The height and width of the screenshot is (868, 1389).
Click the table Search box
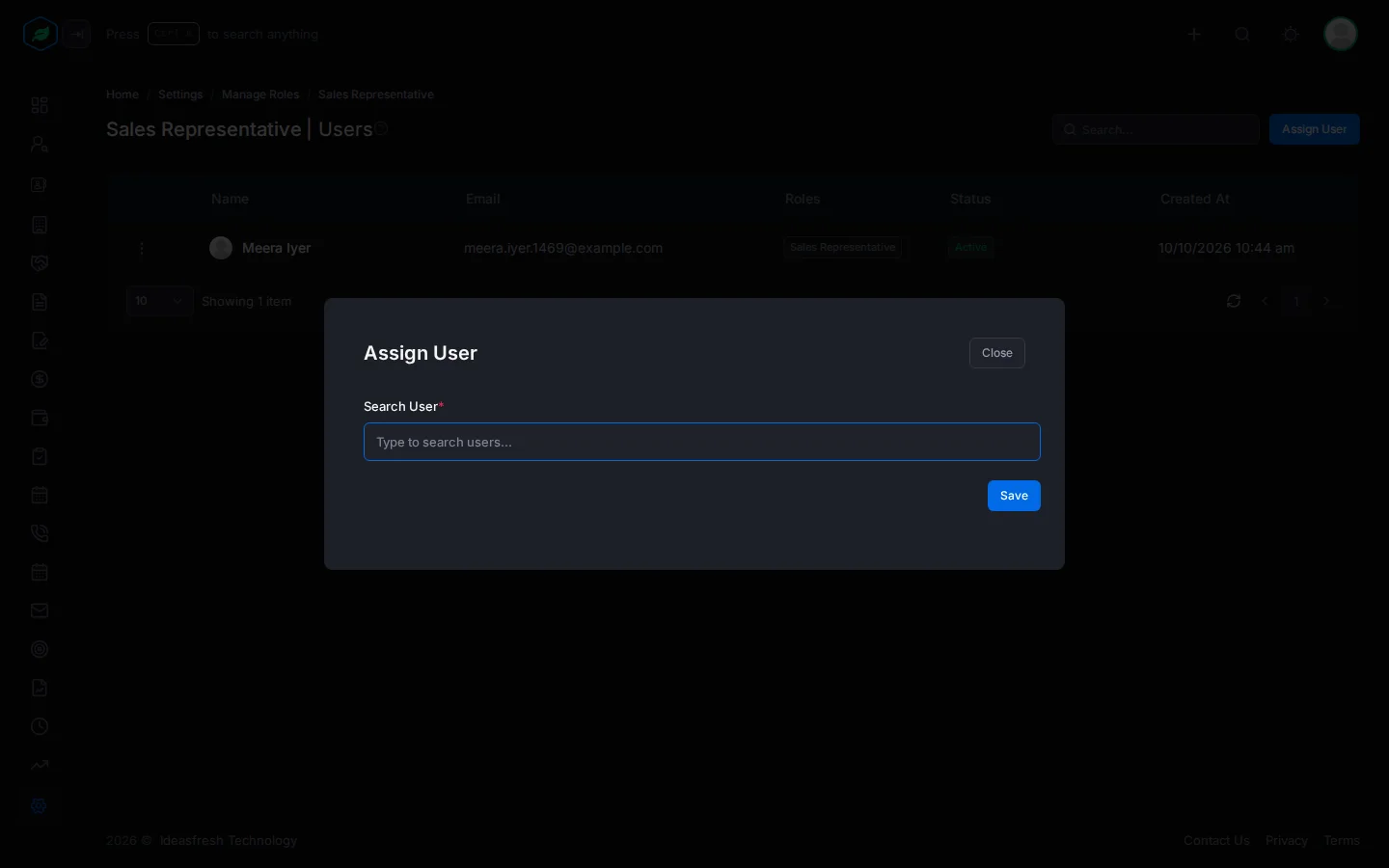(1157, 129)
